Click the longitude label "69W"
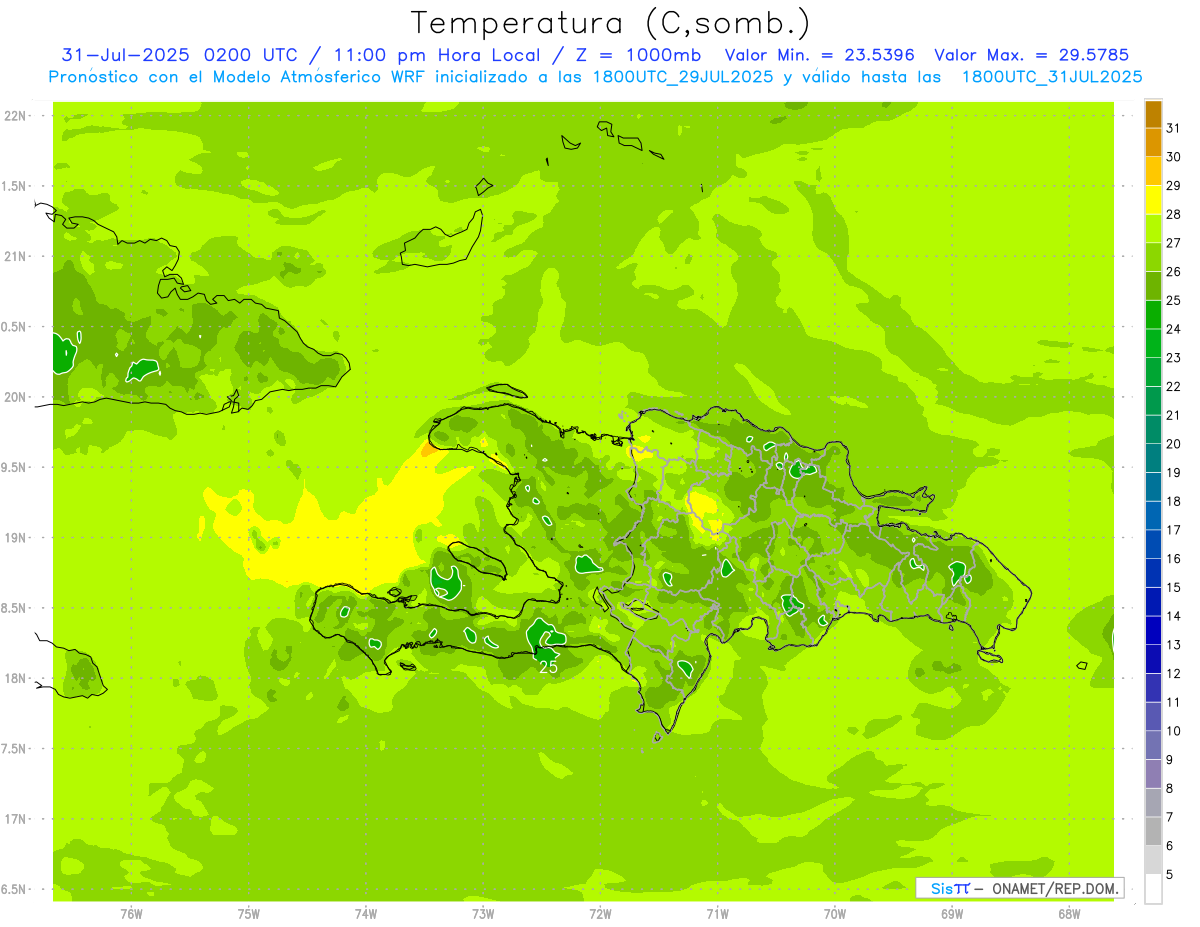Image resolution: width=1200 pixels, height=927 pixels. coord(951,914)
